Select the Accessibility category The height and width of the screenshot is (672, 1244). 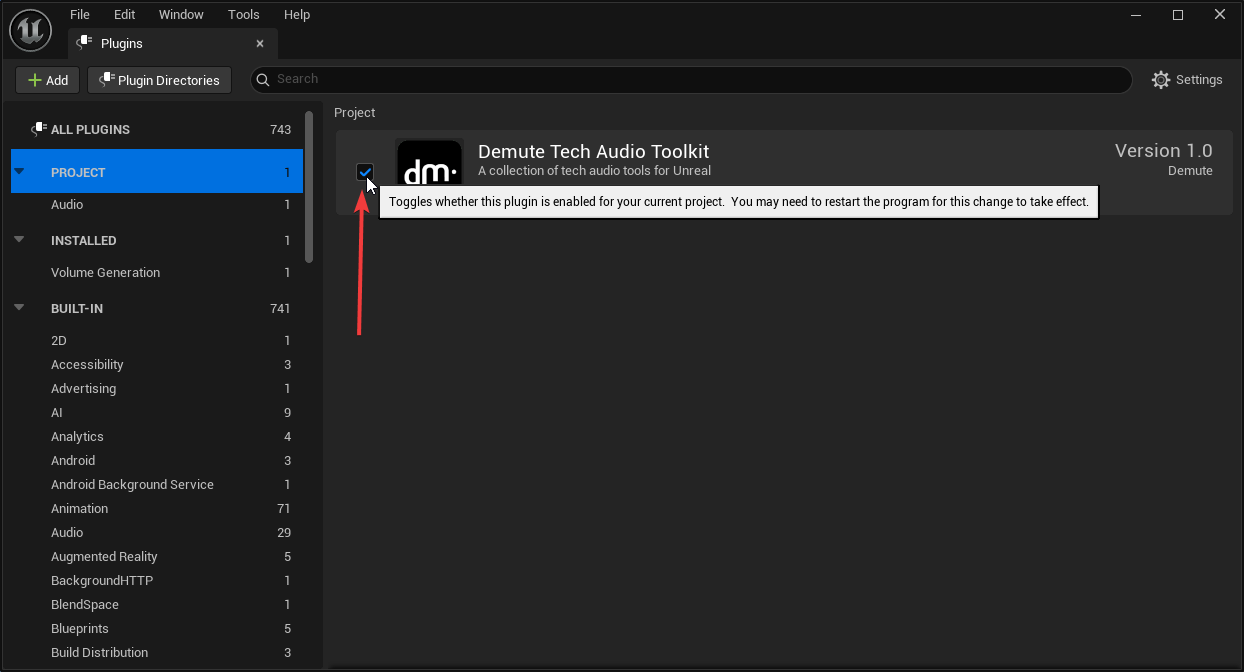tap(157, 365)
